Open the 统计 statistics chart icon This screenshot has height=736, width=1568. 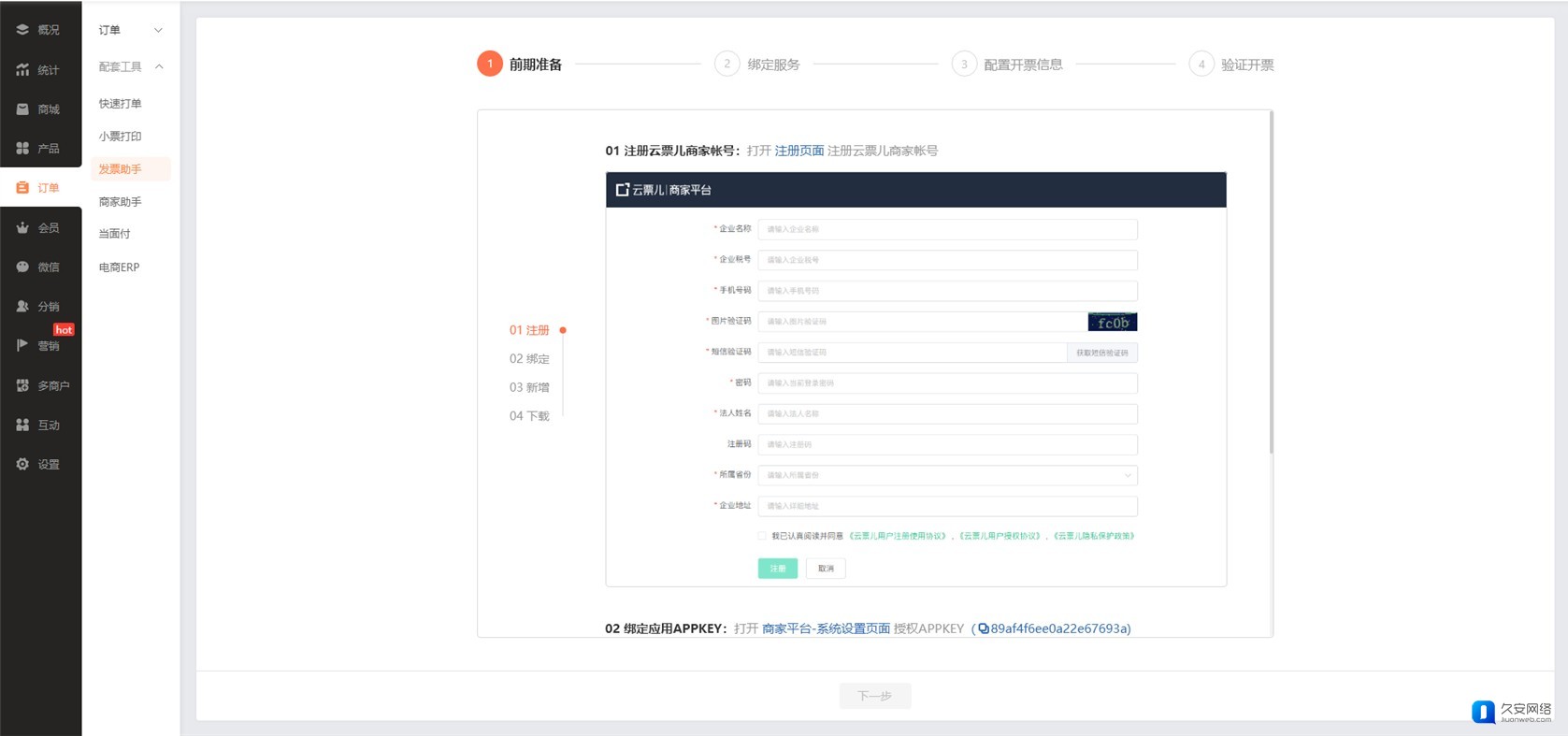tap(22, 70)
